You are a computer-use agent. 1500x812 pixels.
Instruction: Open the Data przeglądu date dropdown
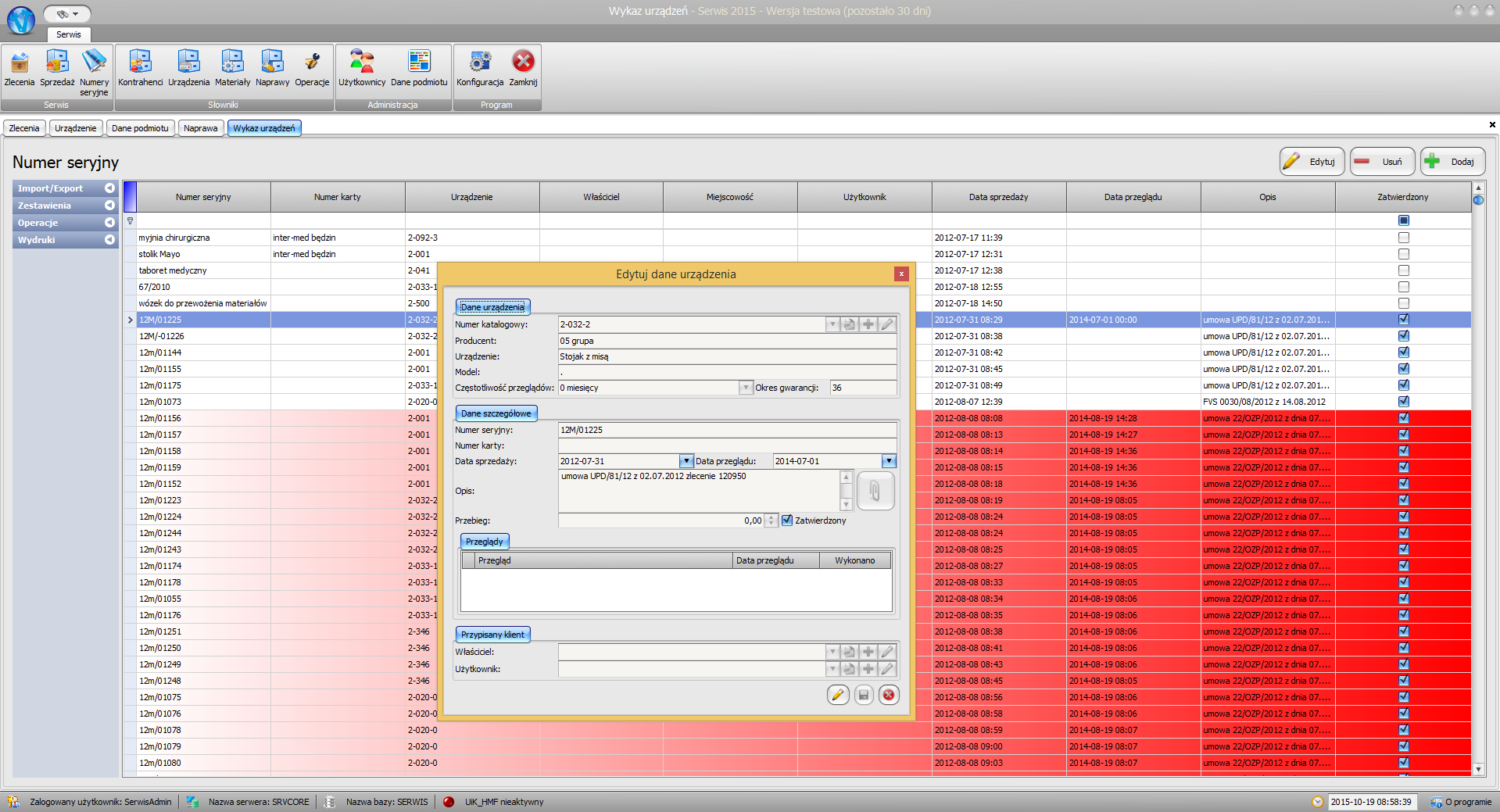tap(889, 461)
